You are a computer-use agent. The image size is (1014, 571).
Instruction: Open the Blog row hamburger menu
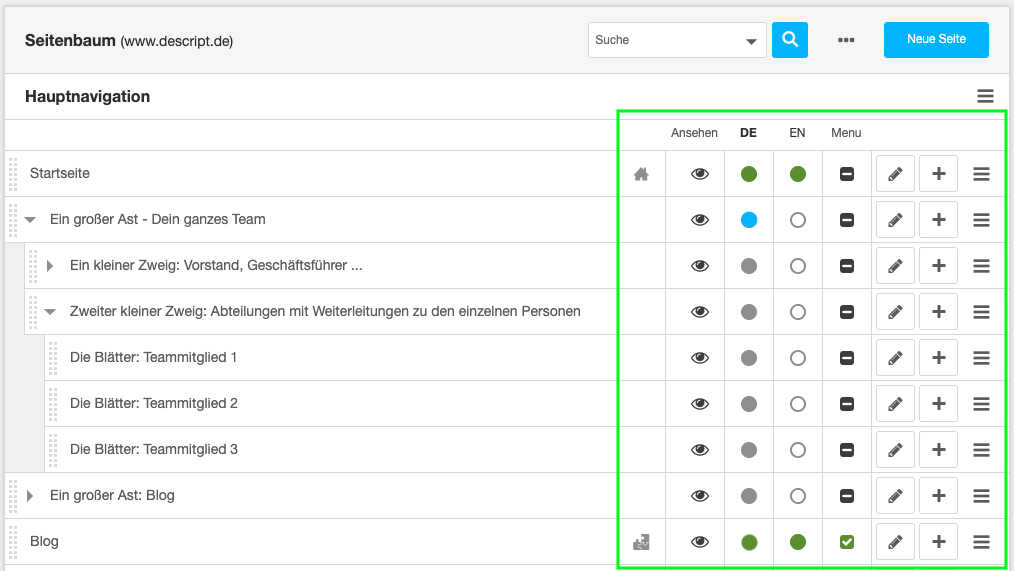click(981, 542)
